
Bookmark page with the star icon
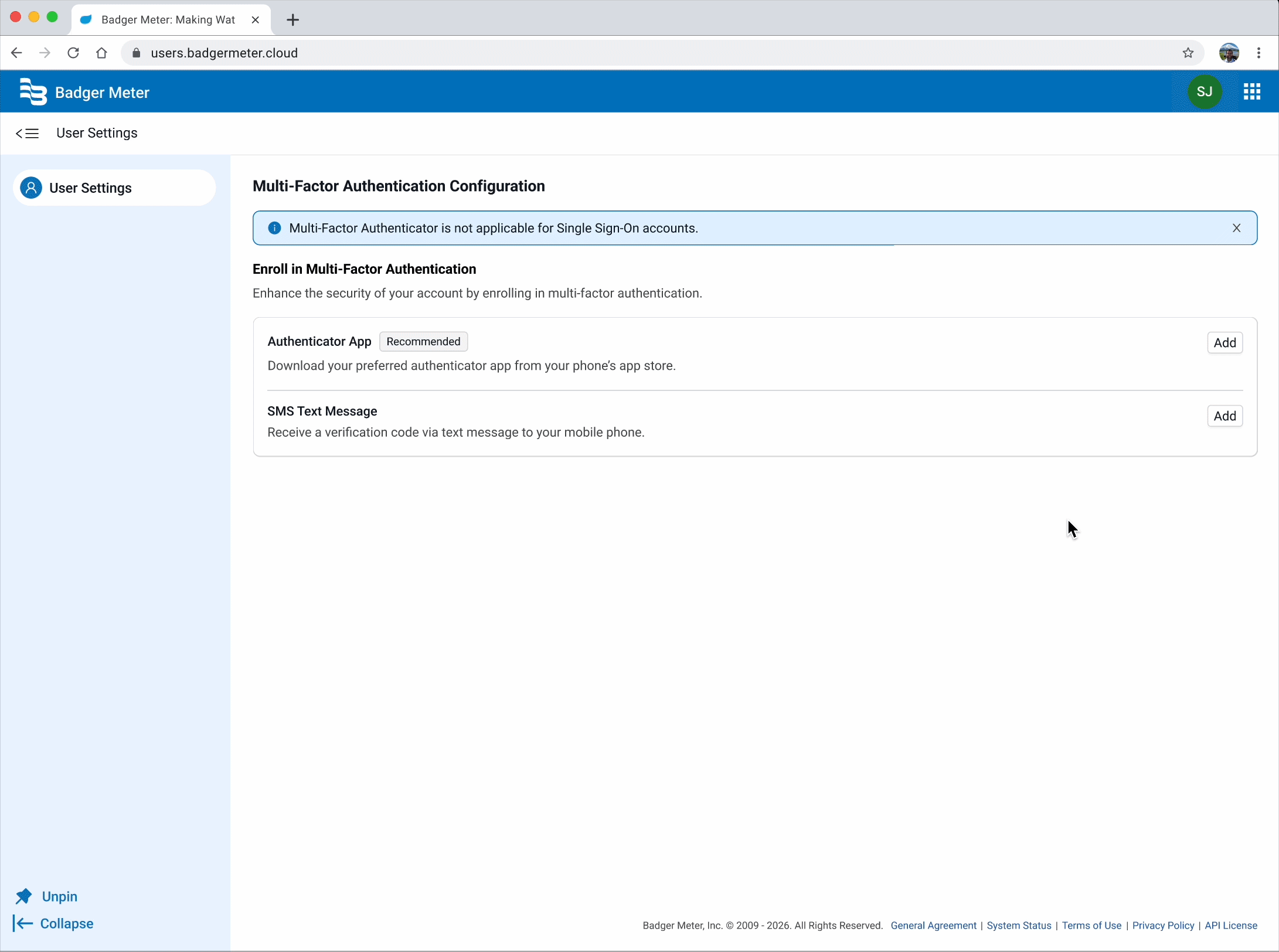click(1188, 53)
